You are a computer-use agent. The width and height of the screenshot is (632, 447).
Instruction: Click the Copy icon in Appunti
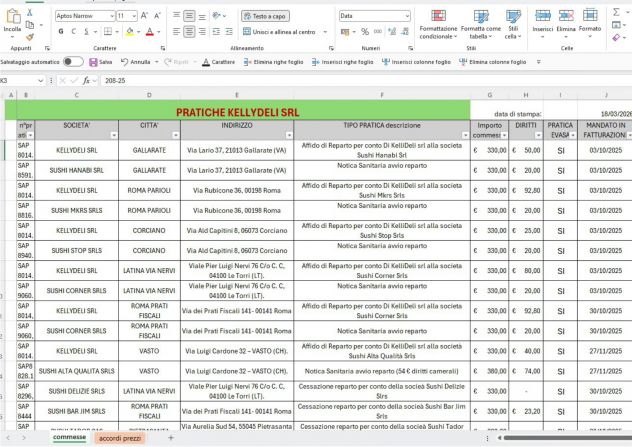pos(29,25)
